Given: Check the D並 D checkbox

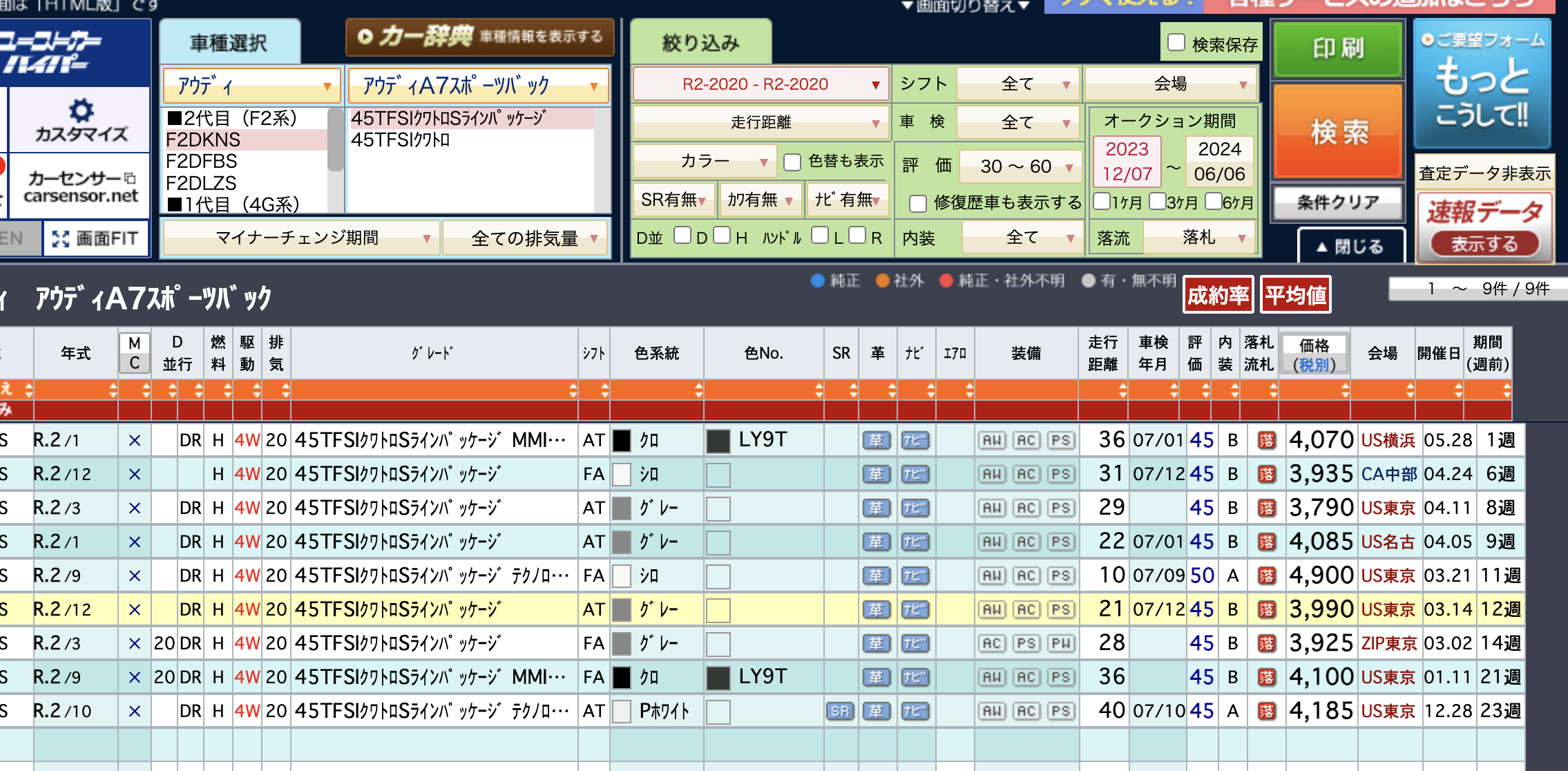Looking at the screenshot, I should pos(682,236).
